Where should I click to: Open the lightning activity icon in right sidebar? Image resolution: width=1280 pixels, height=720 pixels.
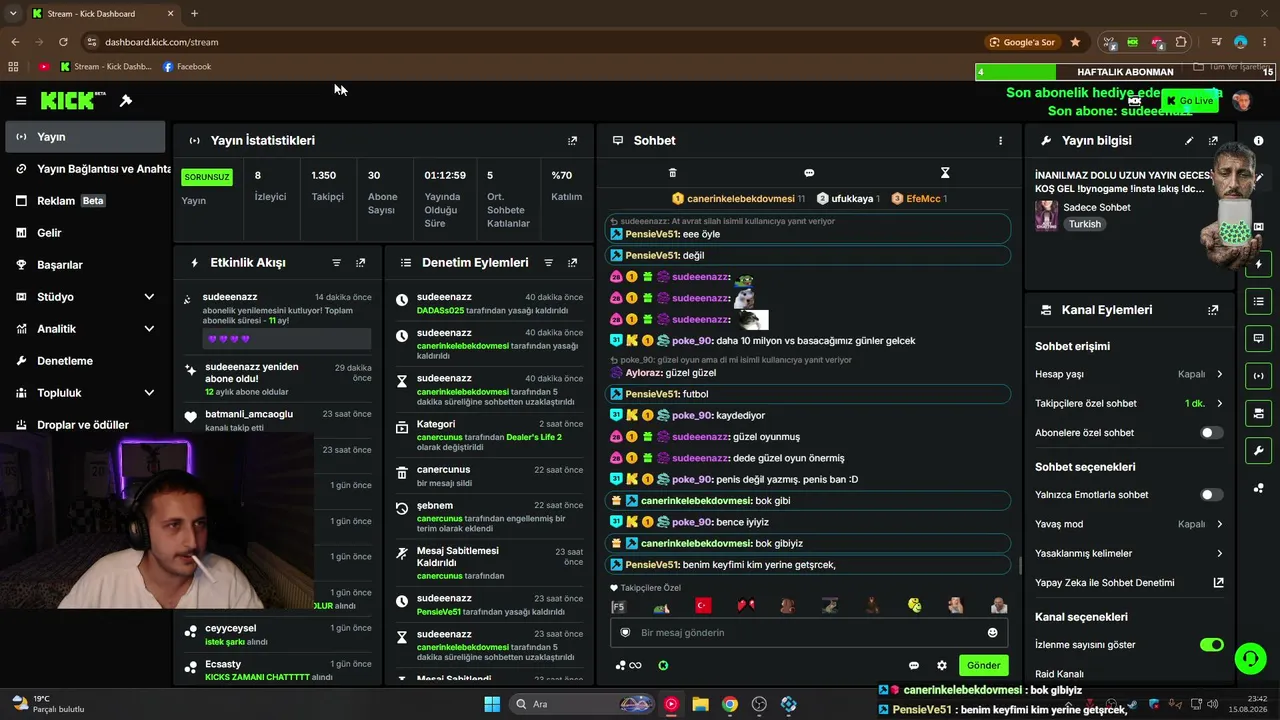click(1258, 264)
